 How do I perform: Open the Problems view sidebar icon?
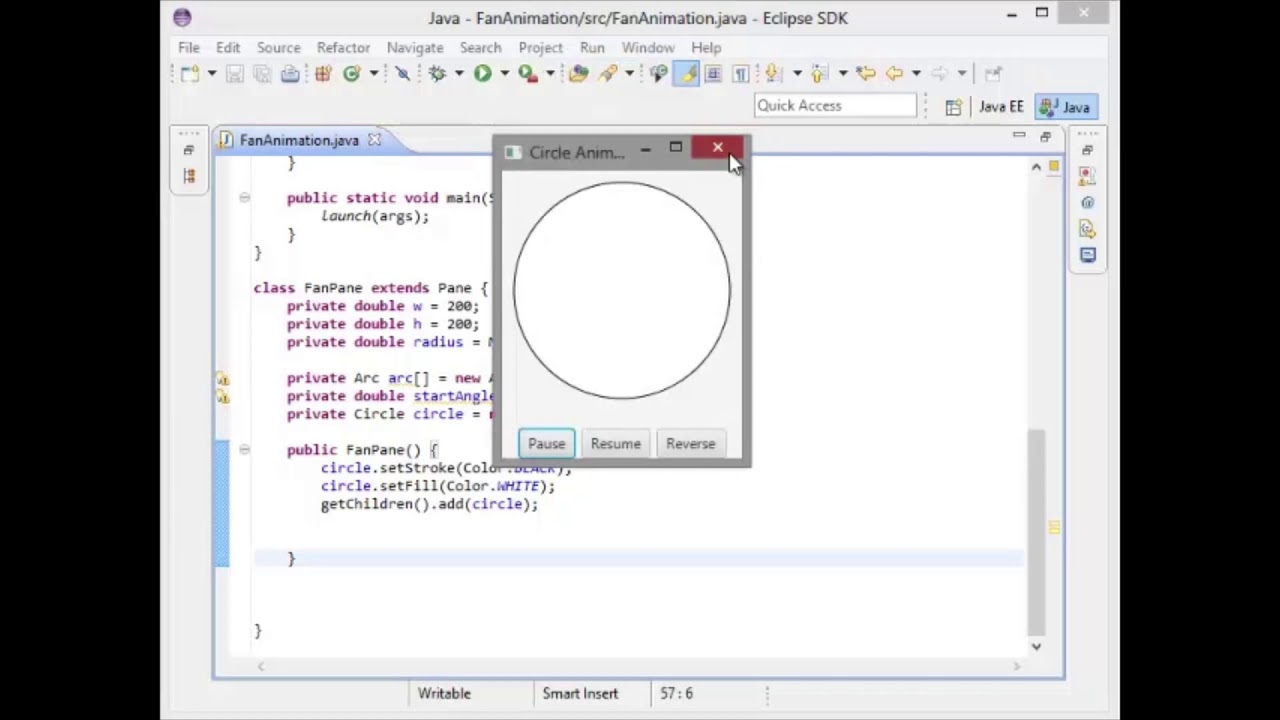[x=1087, y=176]
